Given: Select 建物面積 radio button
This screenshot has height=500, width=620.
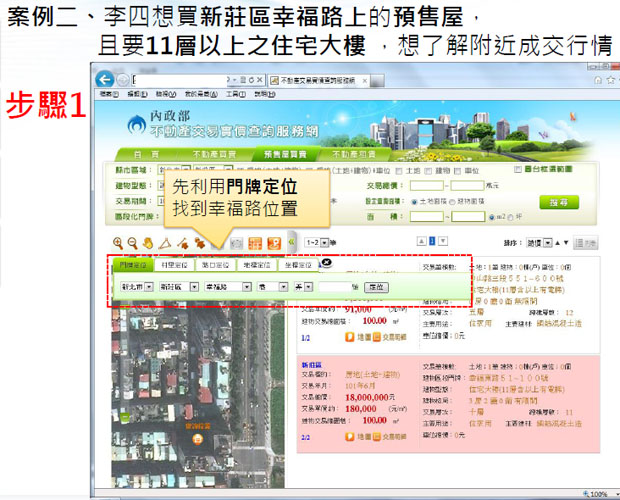Looking at the screenshot, I should pos(452,202).
